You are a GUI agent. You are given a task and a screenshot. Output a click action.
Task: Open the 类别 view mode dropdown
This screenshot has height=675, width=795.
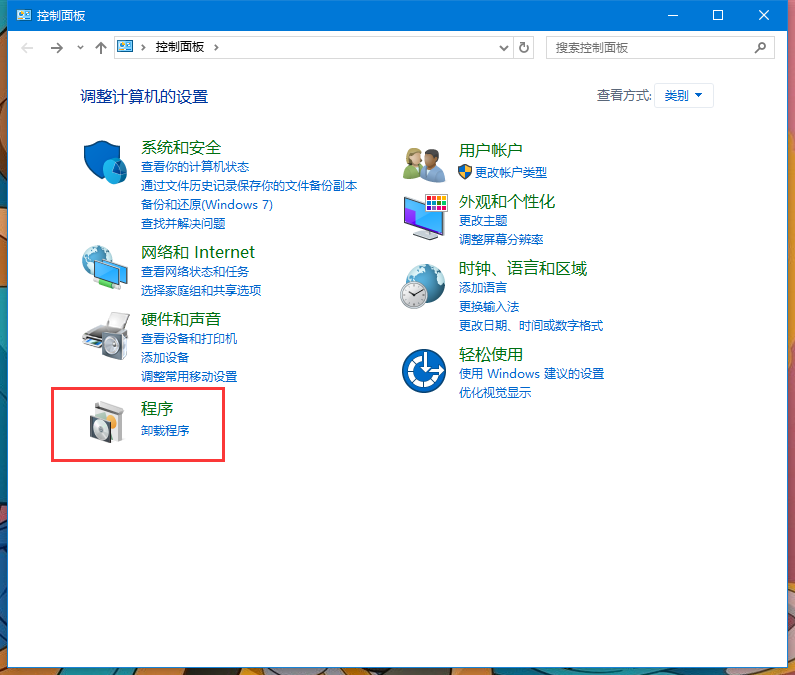point(684,96)
